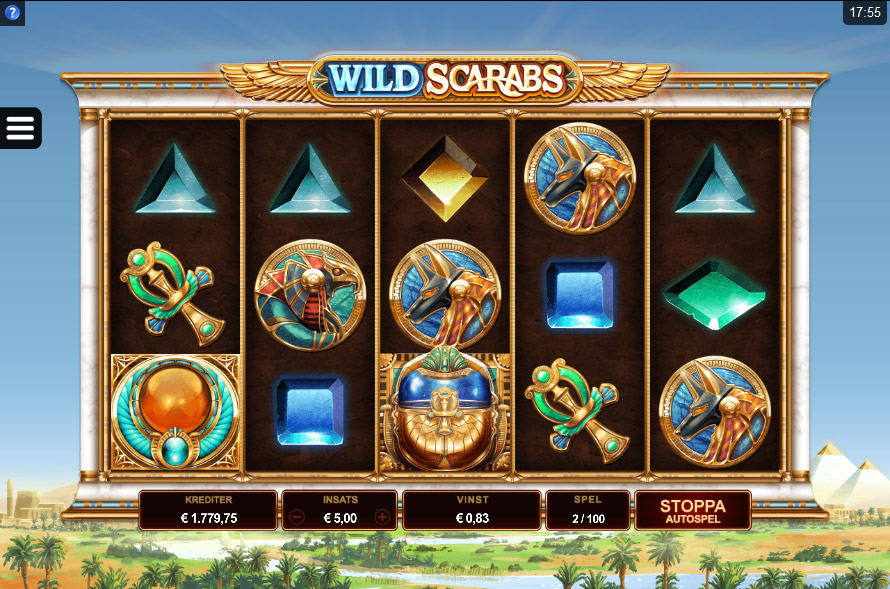Click the teal triangle gem in the fifth reel

tap(714, 178)
